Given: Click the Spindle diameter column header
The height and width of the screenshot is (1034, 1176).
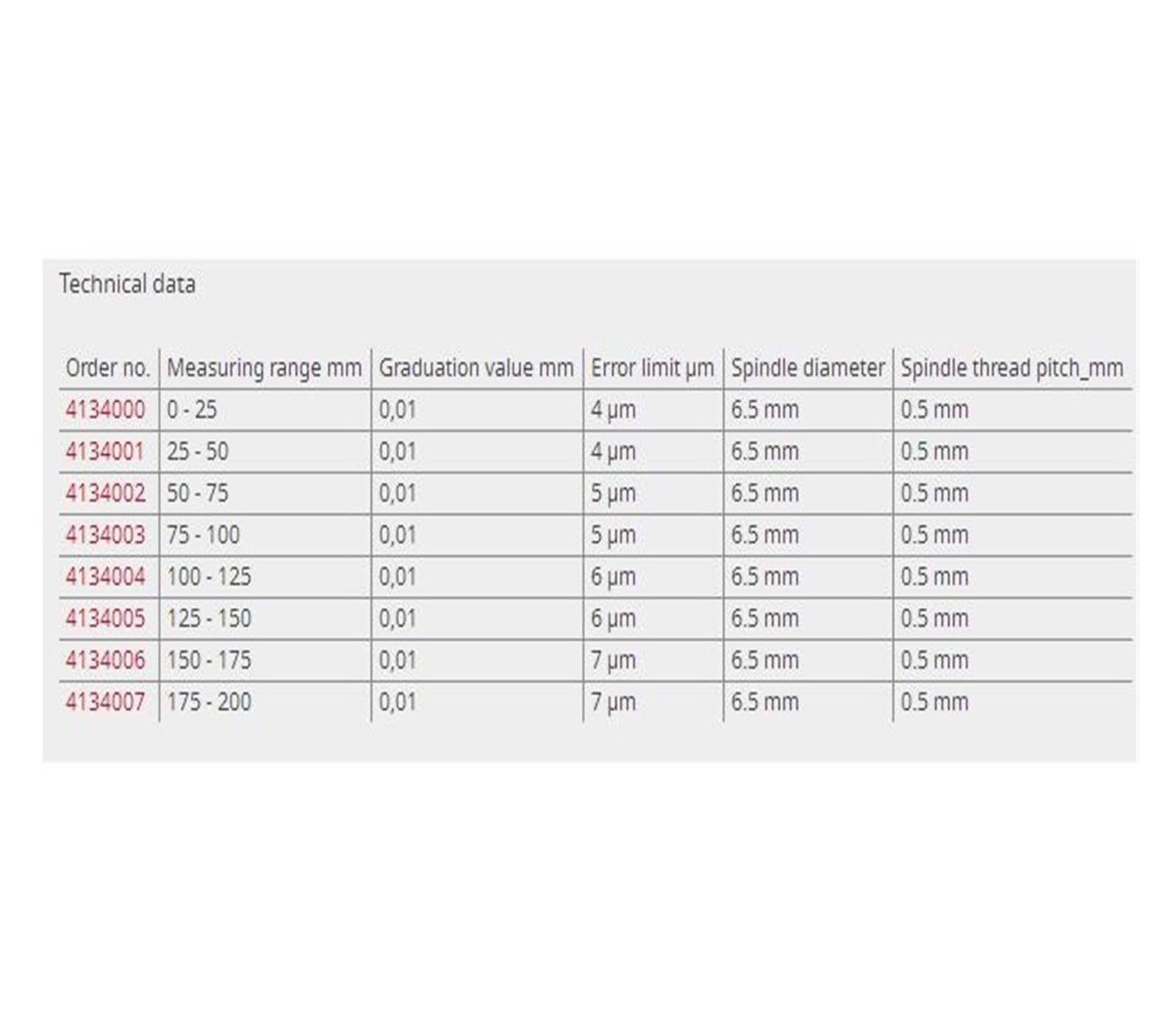Looking at the screenshot, I should click(x=808, y=368).
